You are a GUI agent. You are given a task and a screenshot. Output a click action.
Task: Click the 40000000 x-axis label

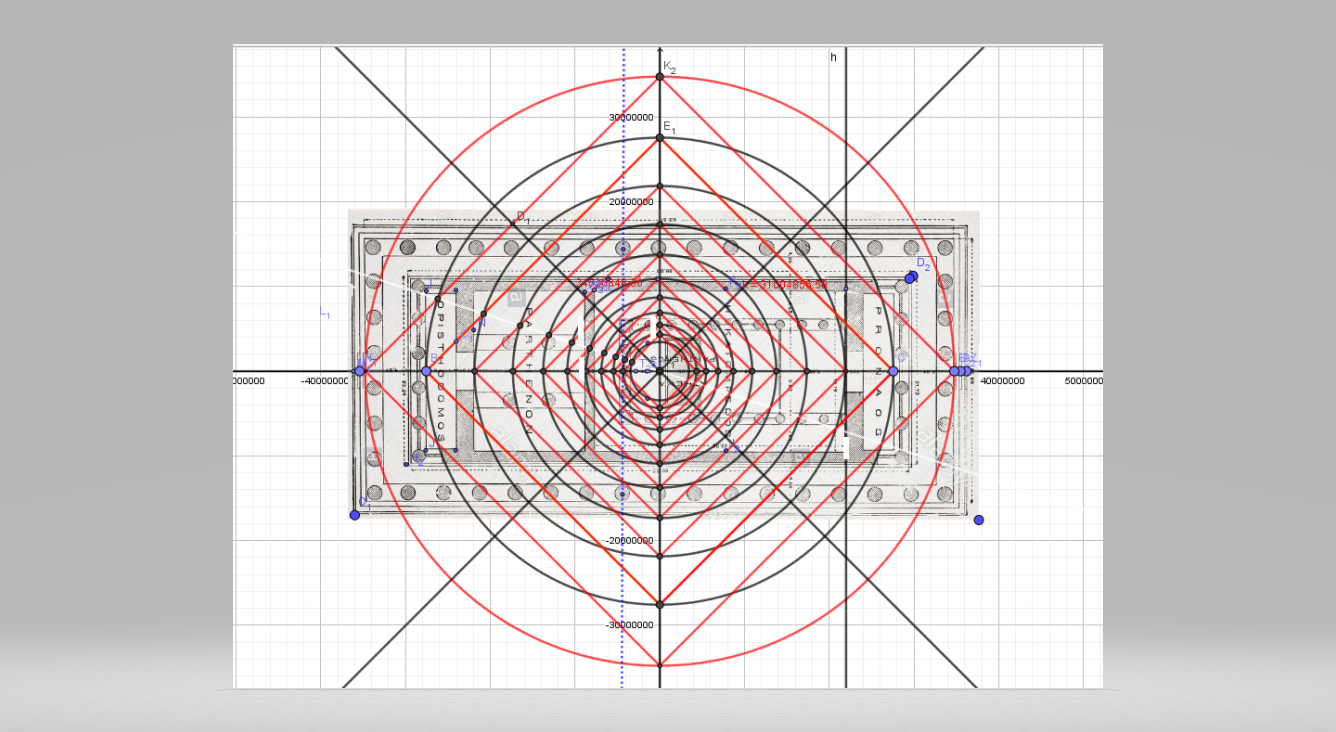point(1003,381)
